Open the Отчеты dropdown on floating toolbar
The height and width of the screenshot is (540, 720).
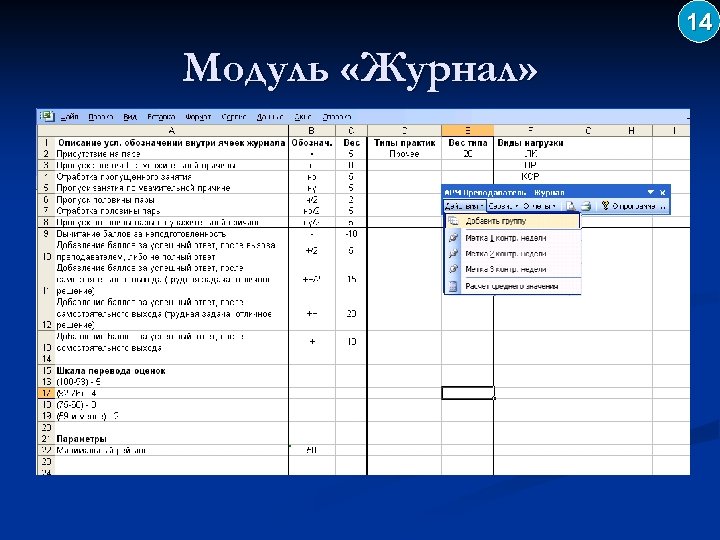(x=540, y=206)
